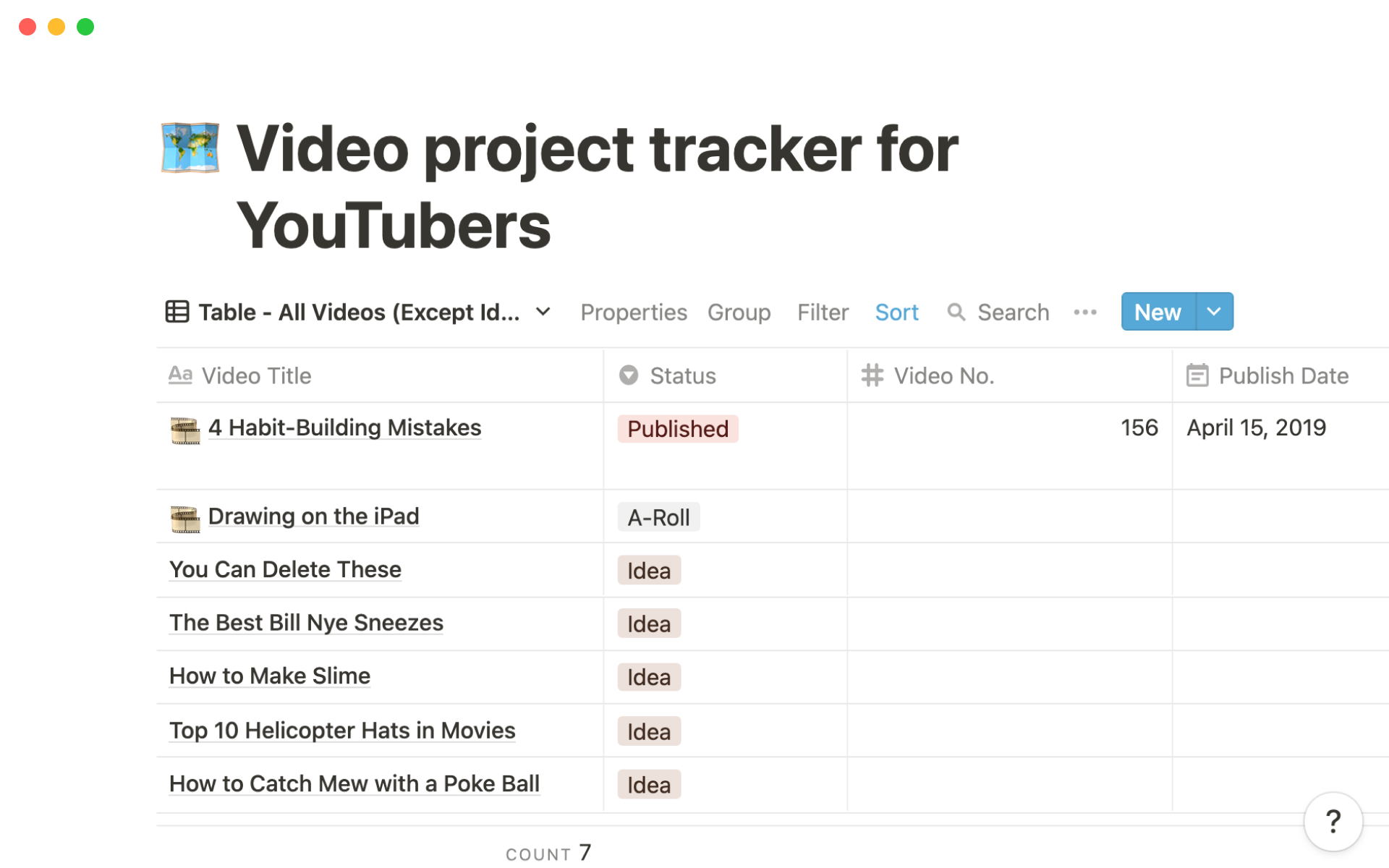Open the three-dot more options menu
1389x868 pixels.
tap(1084, 312)
